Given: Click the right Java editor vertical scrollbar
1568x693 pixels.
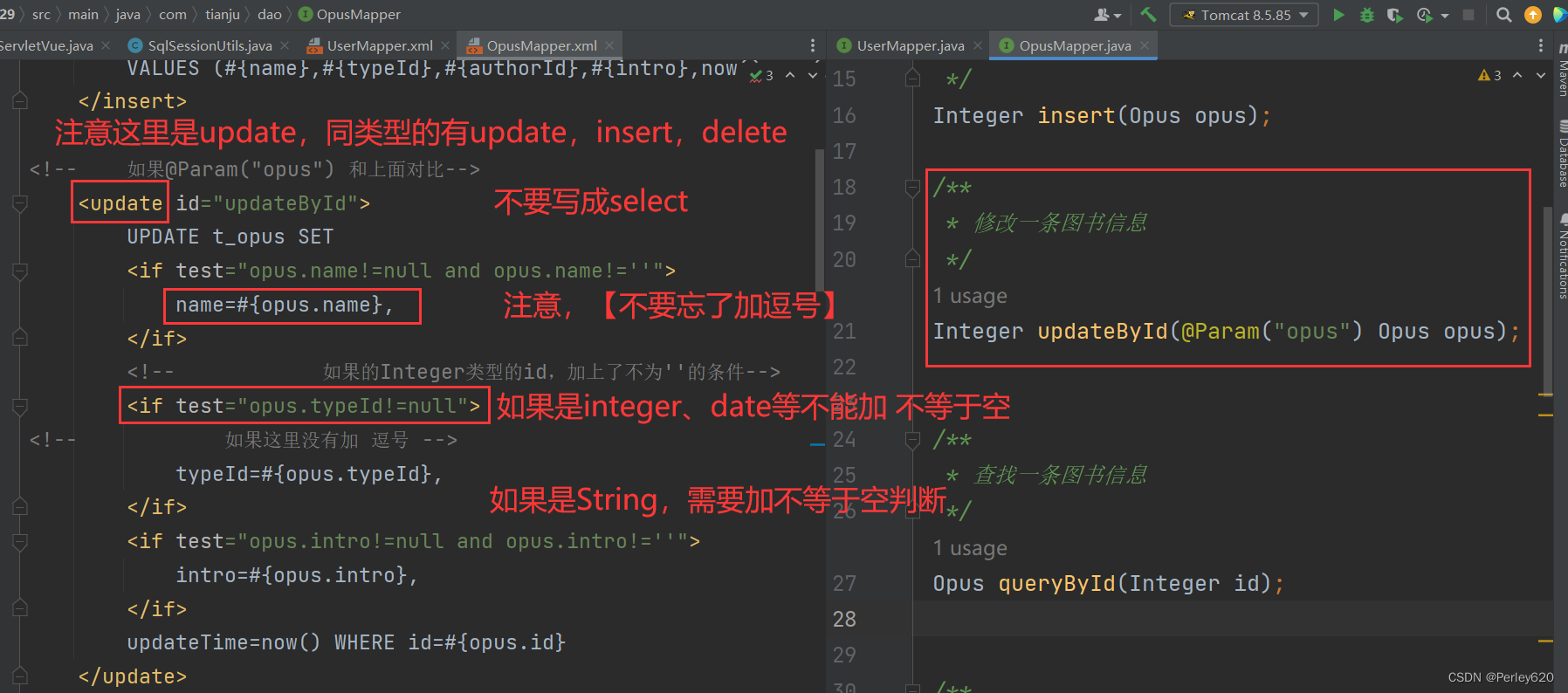Looking at the screenshot, I should 1547,301.
